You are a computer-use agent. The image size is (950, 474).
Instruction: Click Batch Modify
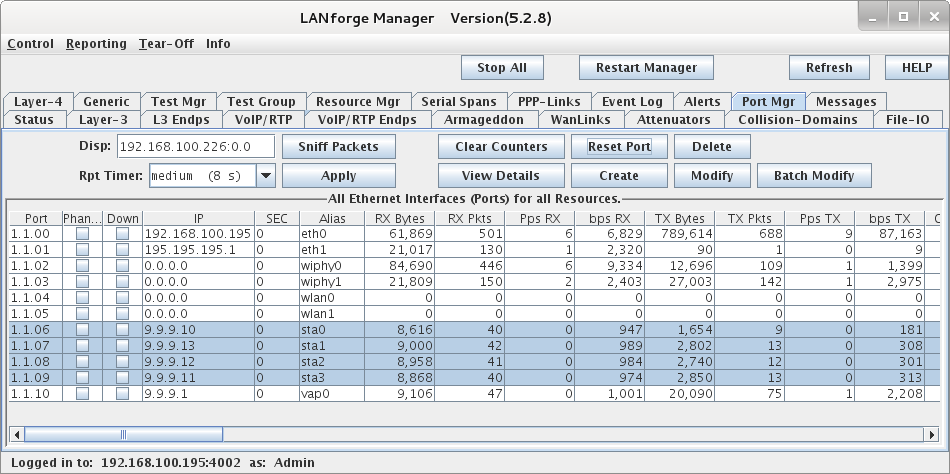point(814,176)
